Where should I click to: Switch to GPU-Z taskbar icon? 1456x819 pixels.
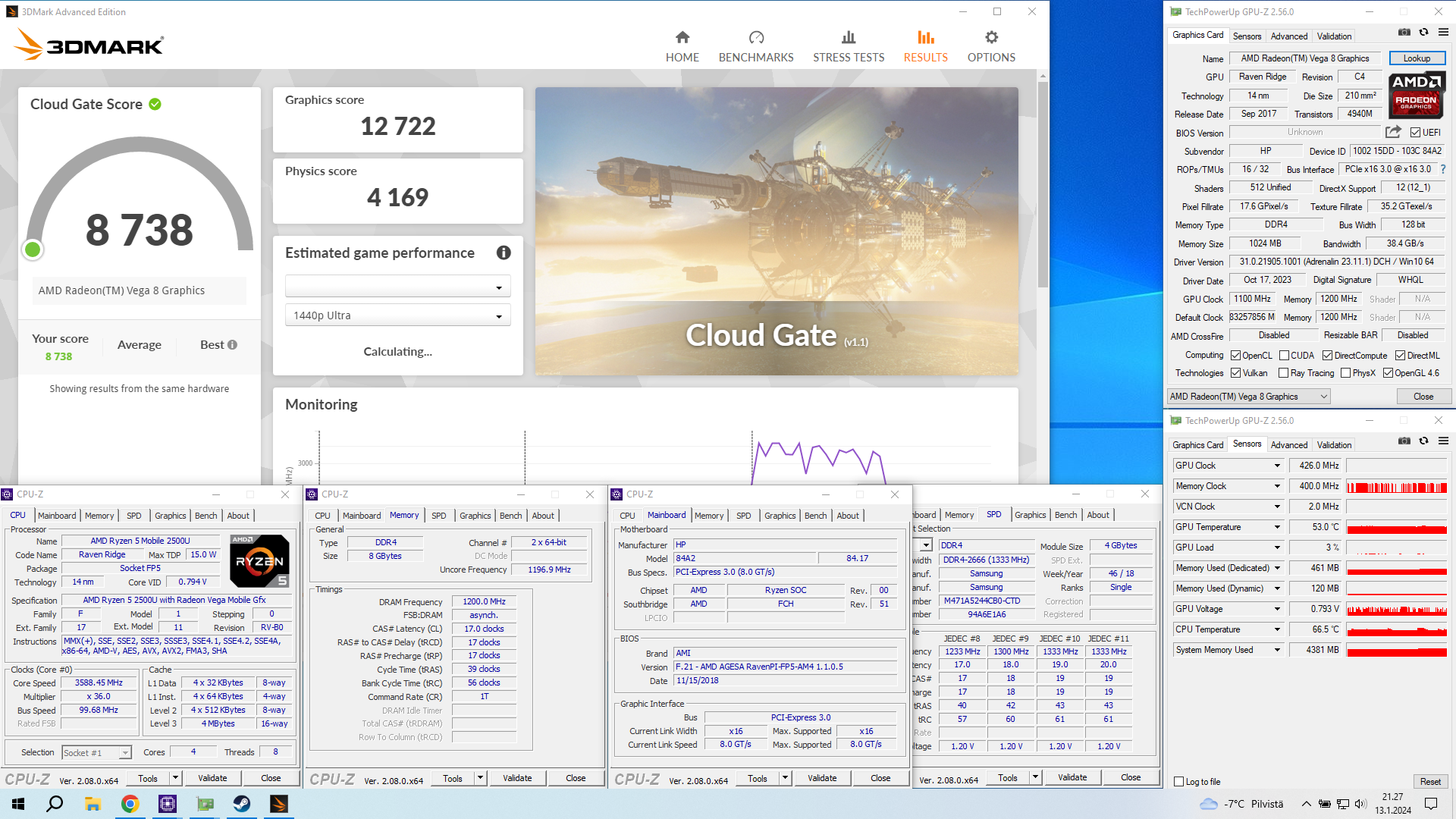(205, 804)
